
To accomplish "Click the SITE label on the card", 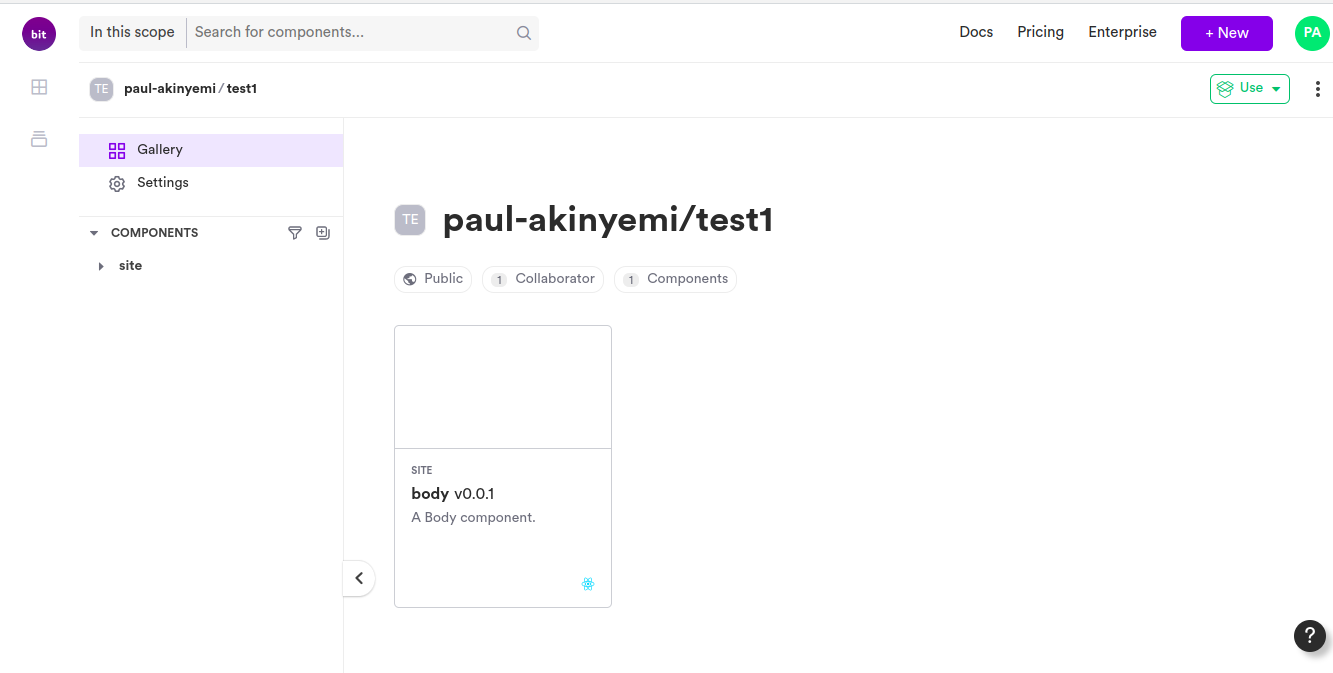I will 422,470.
